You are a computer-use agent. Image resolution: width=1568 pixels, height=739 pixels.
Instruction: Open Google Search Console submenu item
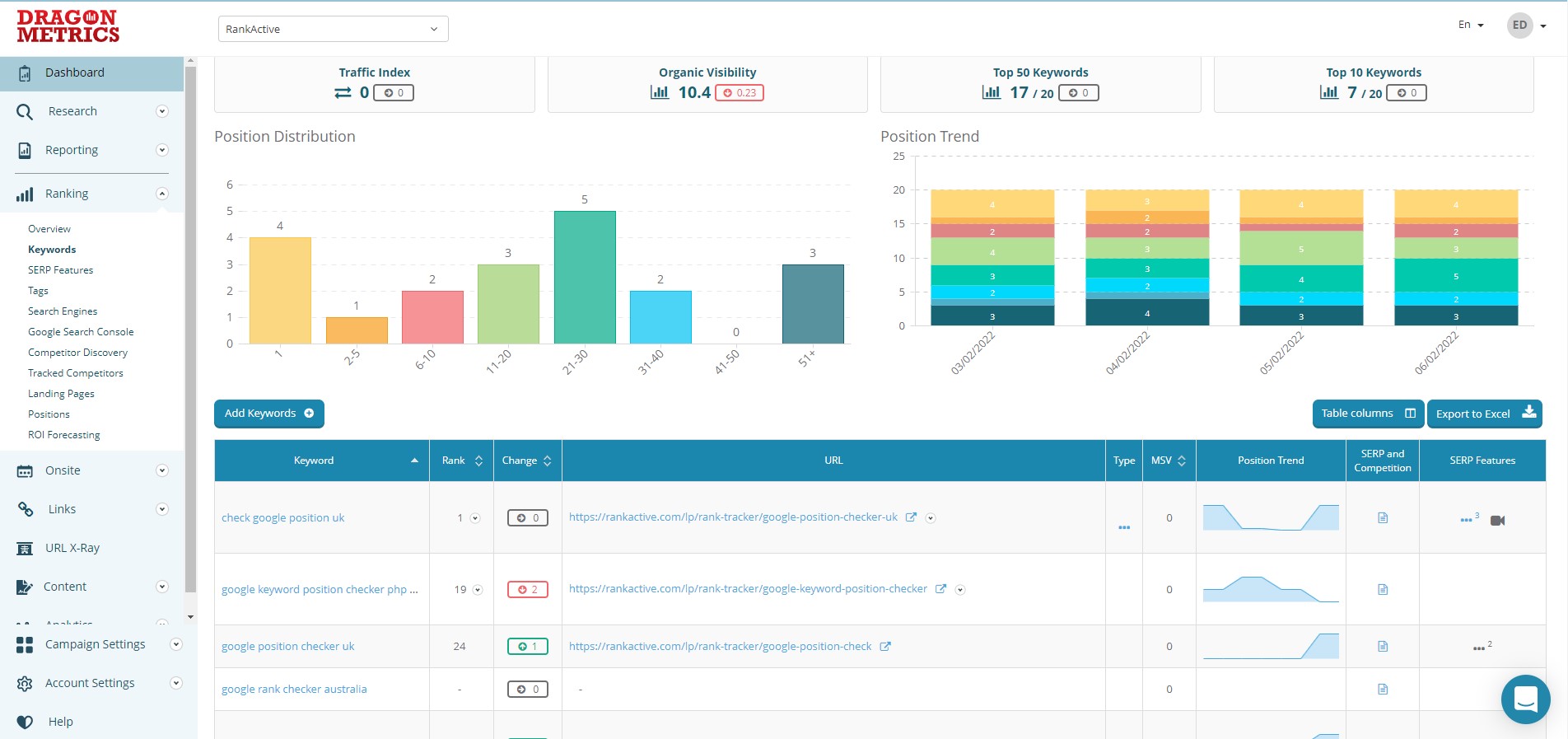pos(81,332)
